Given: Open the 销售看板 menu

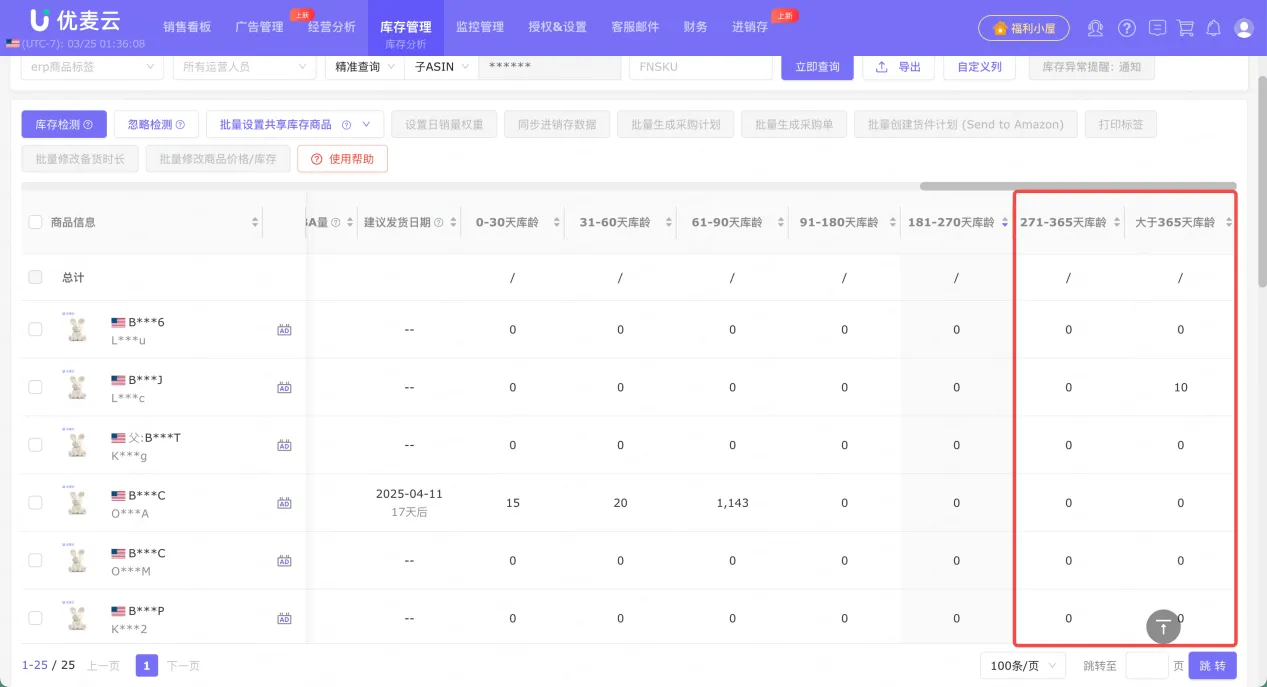Looking at the screenshot, I should tap(187, 27).
